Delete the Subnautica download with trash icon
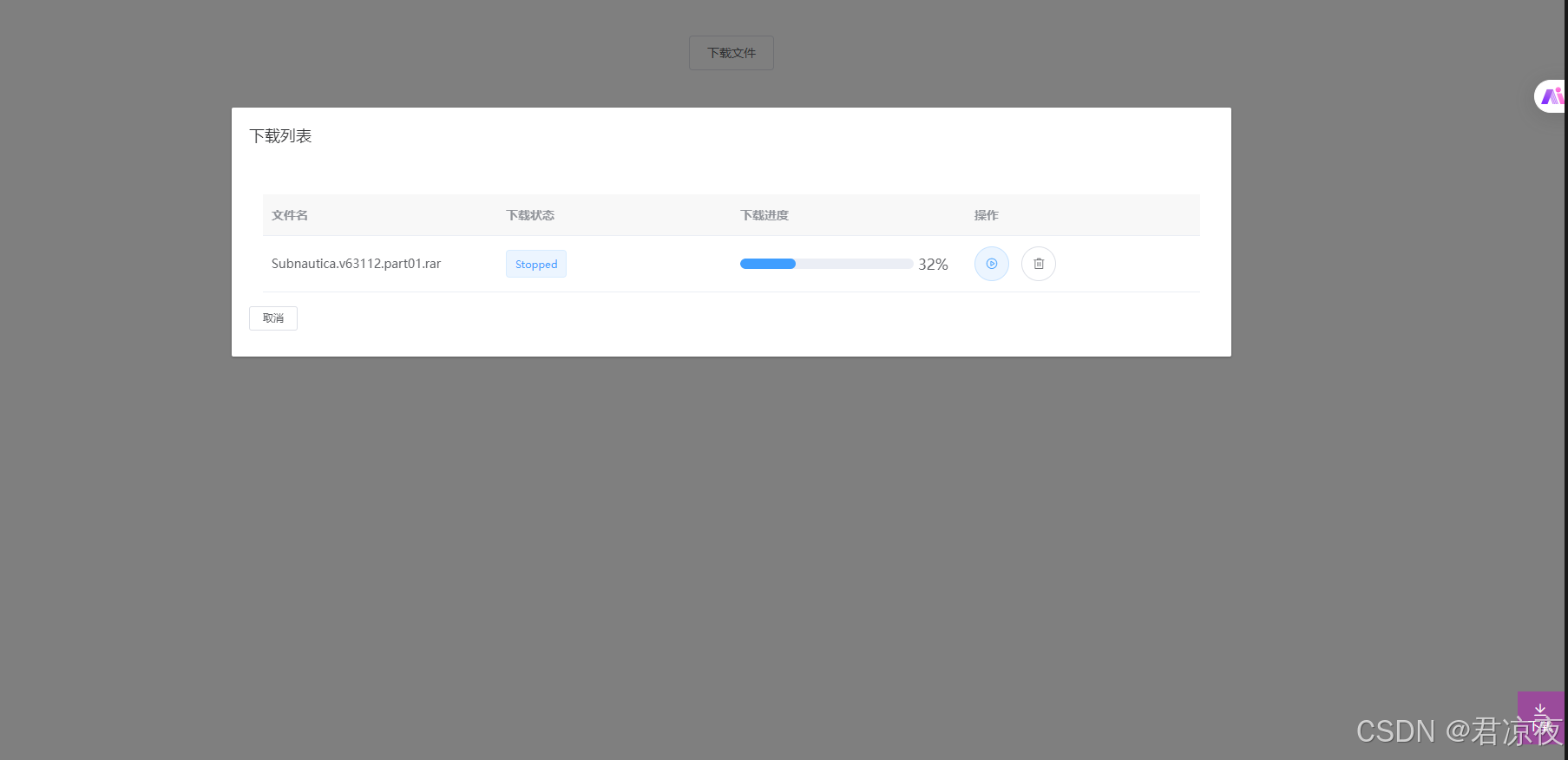This screenshot has height=760, width=1568. coord(1038,264)
